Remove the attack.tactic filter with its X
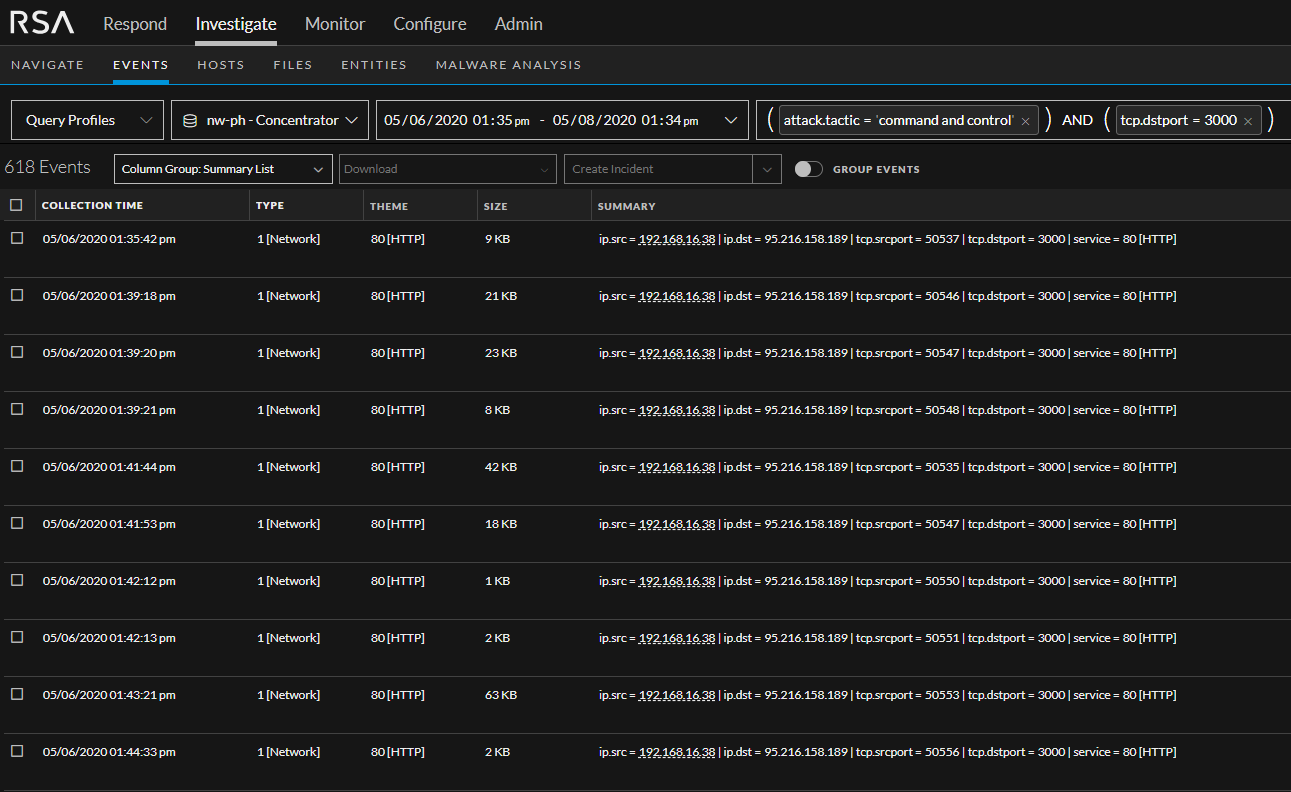The image size is (1291, 792). [x=1025, y=121]
